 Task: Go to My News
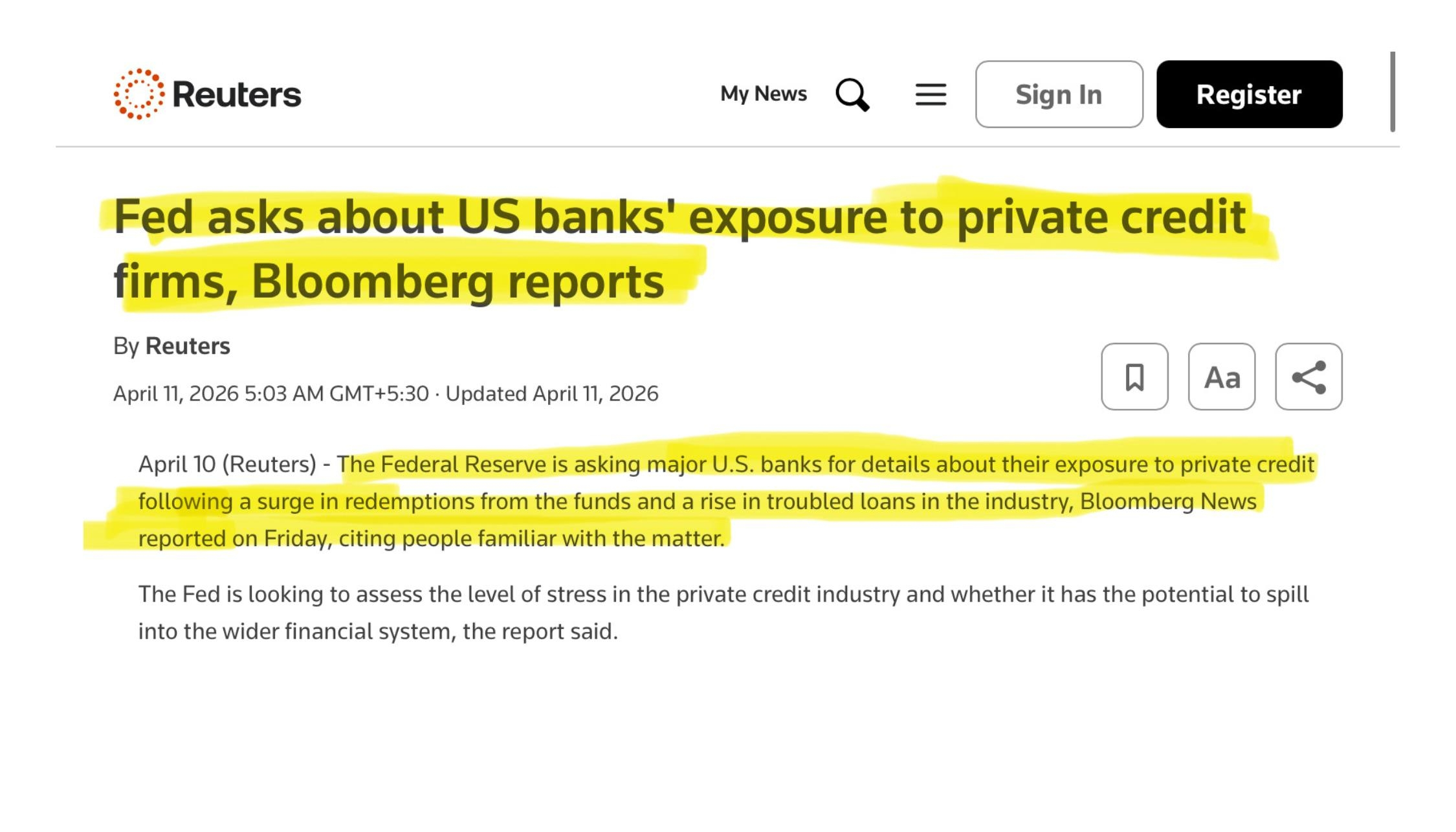764,94
